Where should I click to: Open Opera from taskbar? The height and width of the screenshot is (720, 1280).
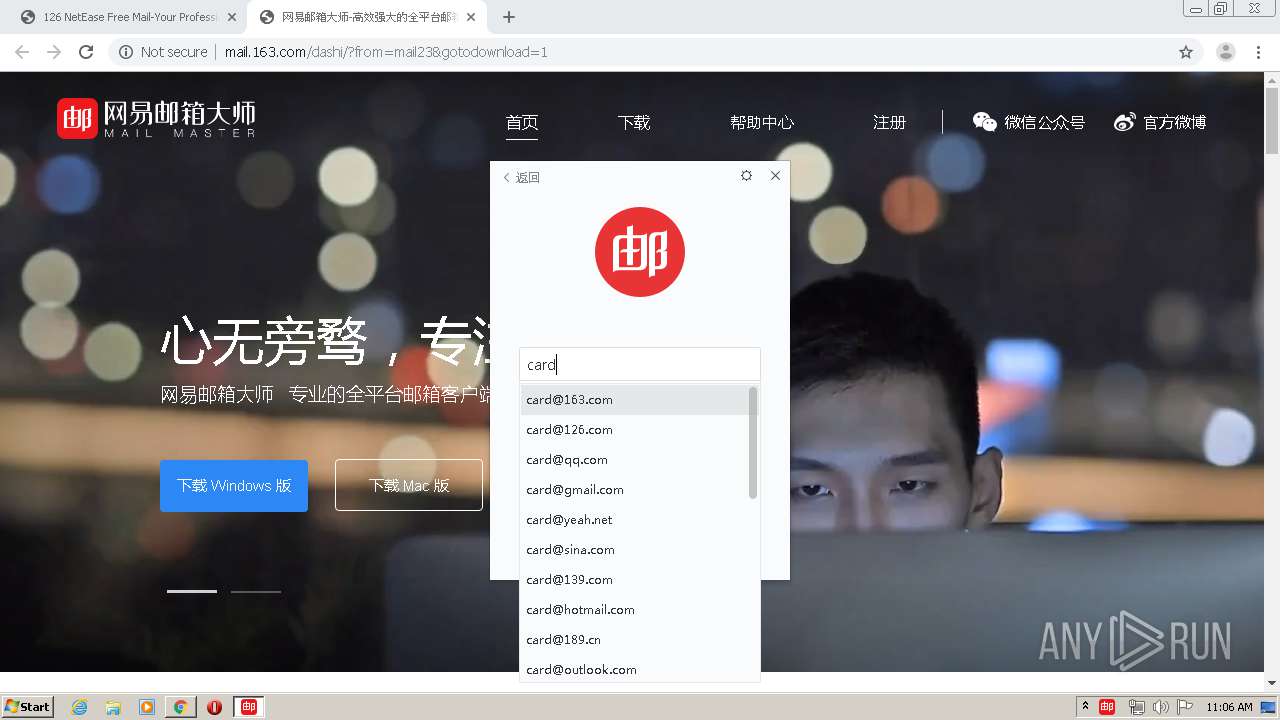tap(215, 707)
